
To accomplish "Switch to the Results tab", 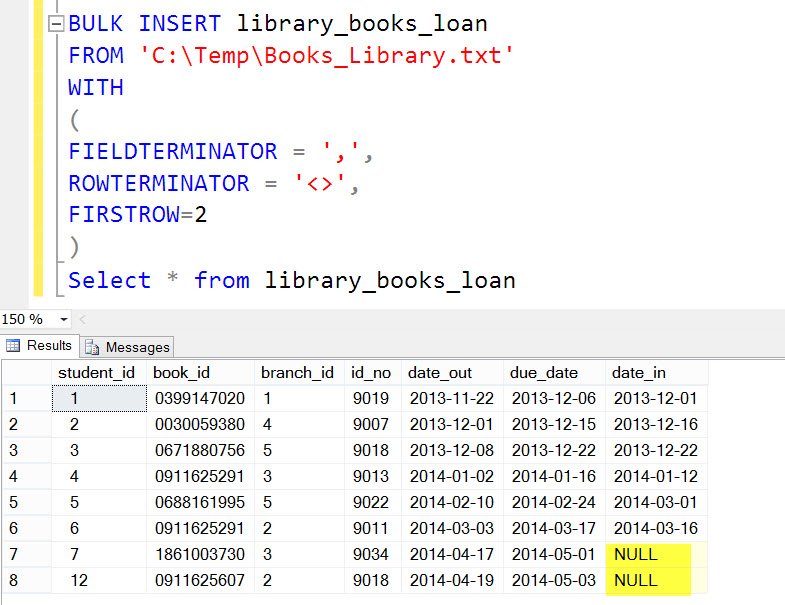I will click(40, 346).
